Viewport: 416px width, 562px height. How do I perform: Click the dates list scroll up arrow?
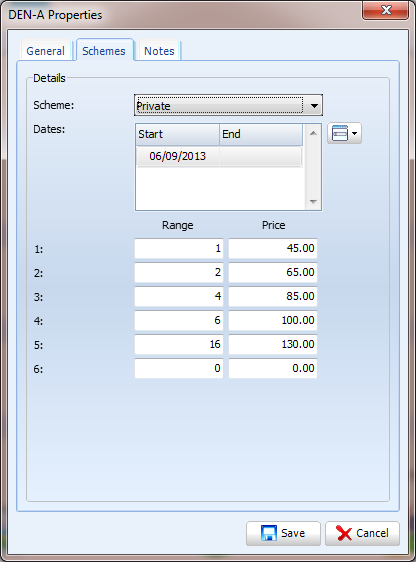click(313, 133)
